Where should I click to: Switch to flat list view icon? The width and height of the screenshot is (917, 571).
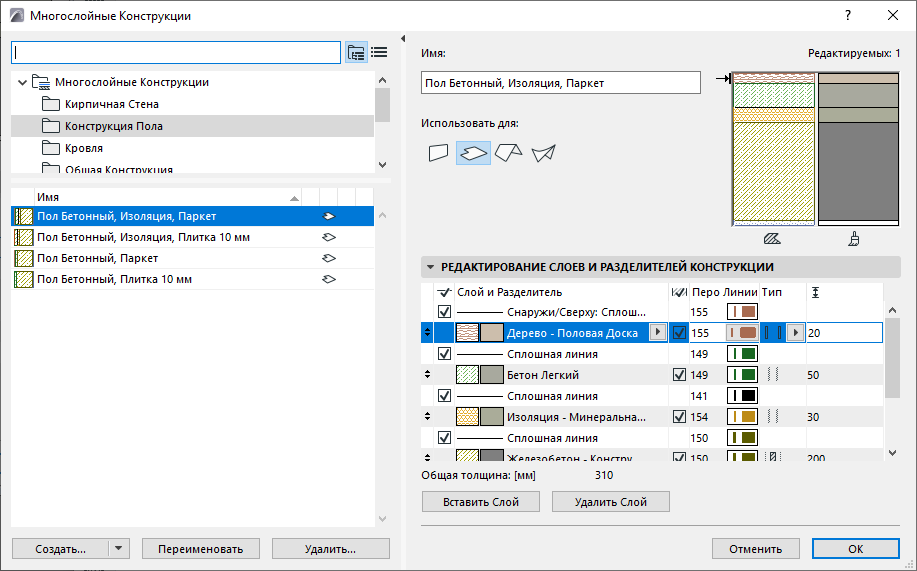pyautogui.click(x=380, y=53)
